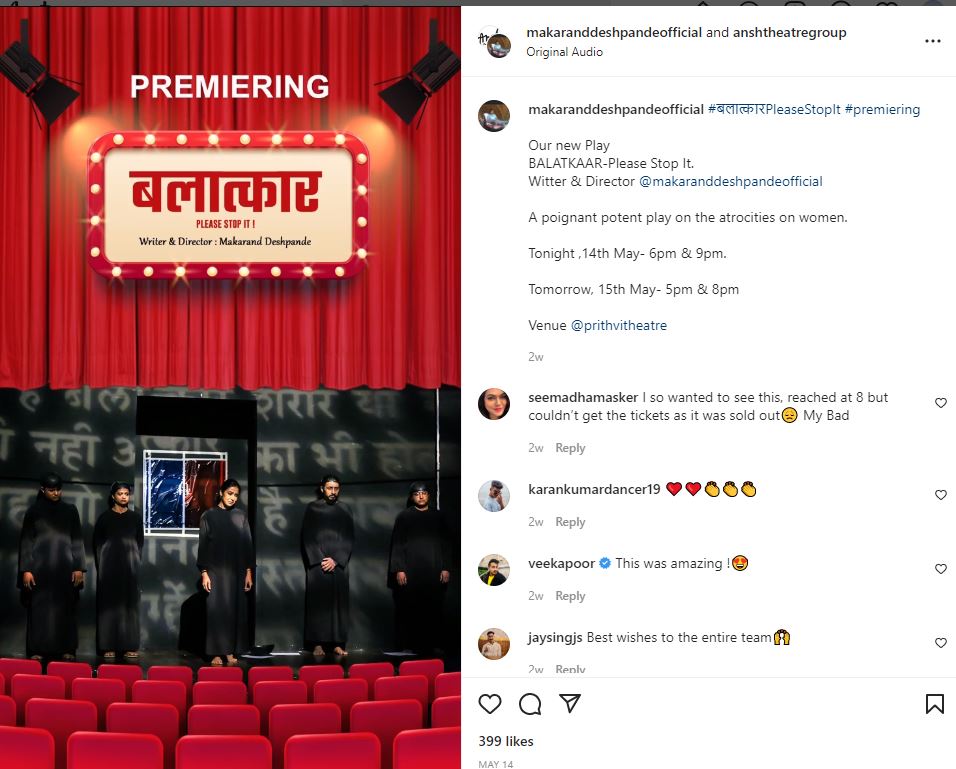
Task: View the 399 likes list
Action: (506, 741)
